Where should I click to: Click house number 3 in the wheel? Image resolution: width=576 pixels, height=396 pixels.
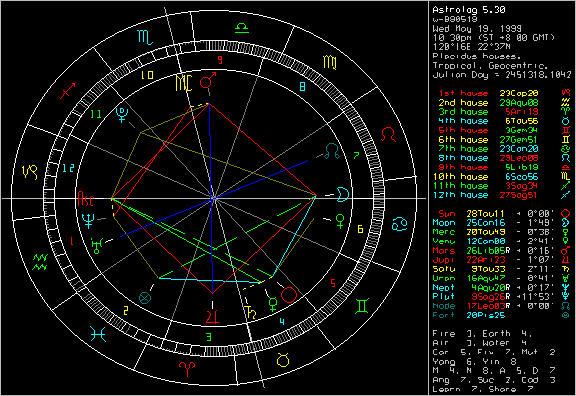[209, 337]
